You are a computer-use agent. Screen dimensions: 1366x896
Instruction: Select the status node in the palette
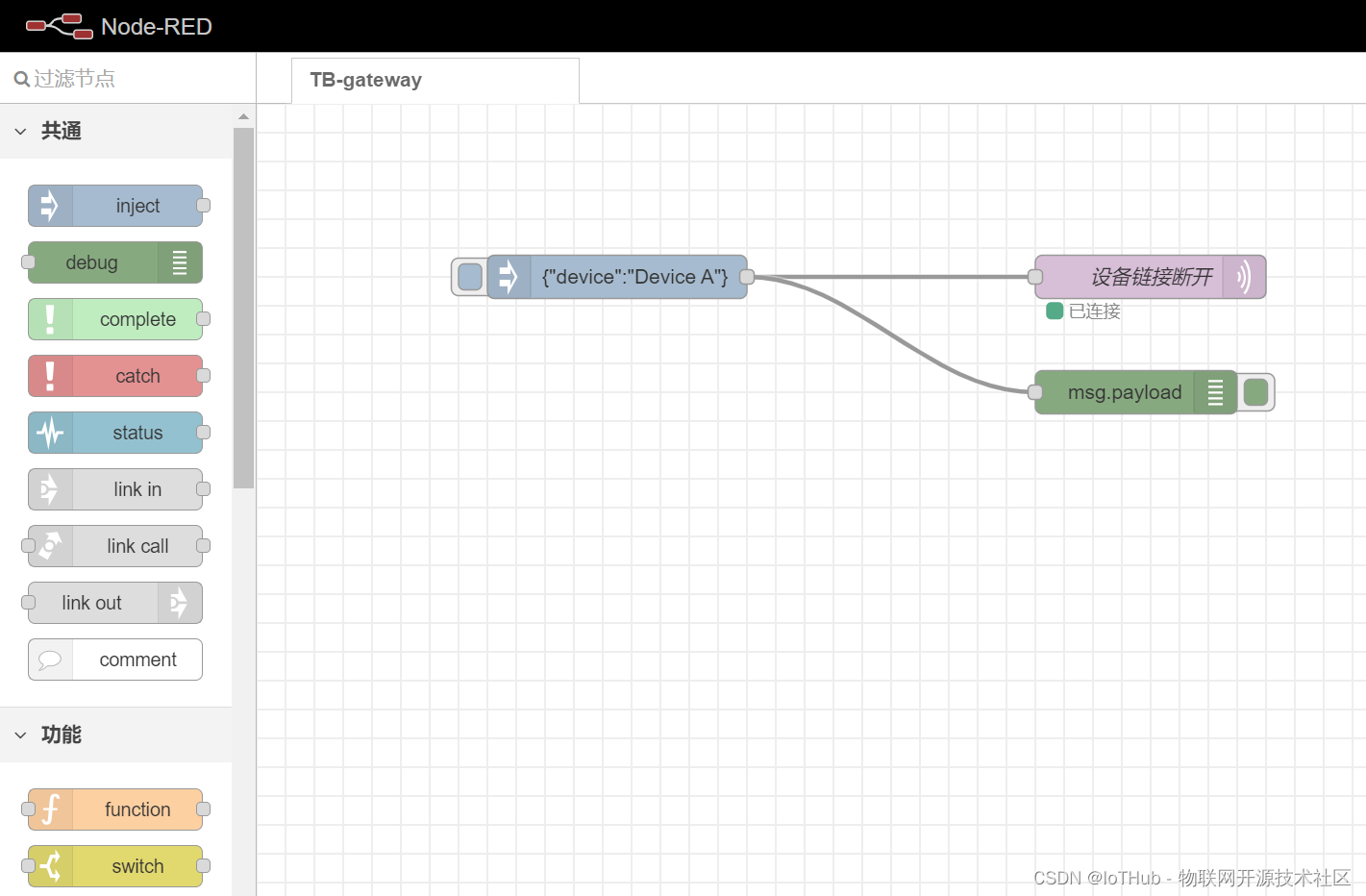coord(125,432)
